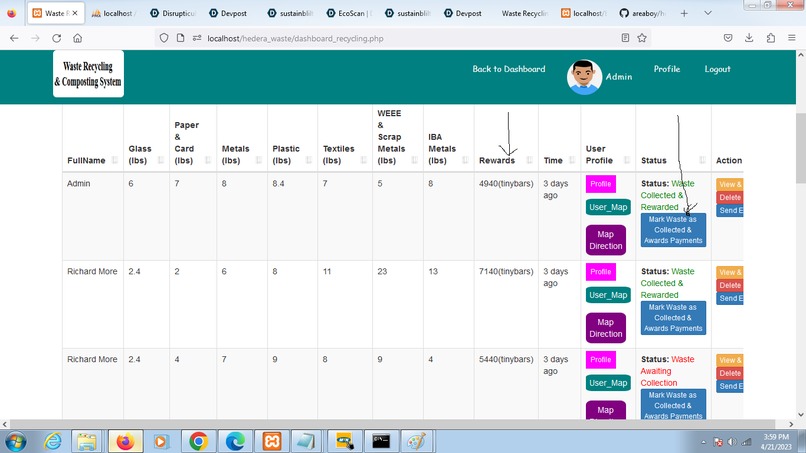Screen dimensions: 806x453
Task: Click Logout in header
Action: (717, 69)
